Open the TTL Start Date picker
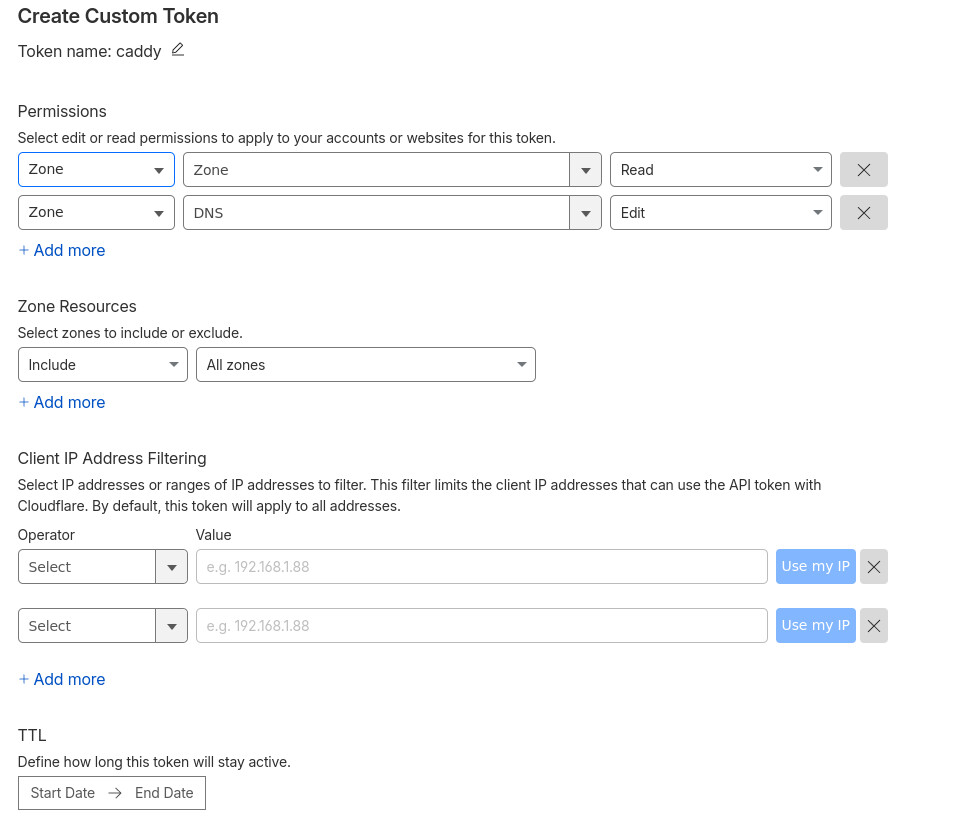958x838 pixels. 63,793
